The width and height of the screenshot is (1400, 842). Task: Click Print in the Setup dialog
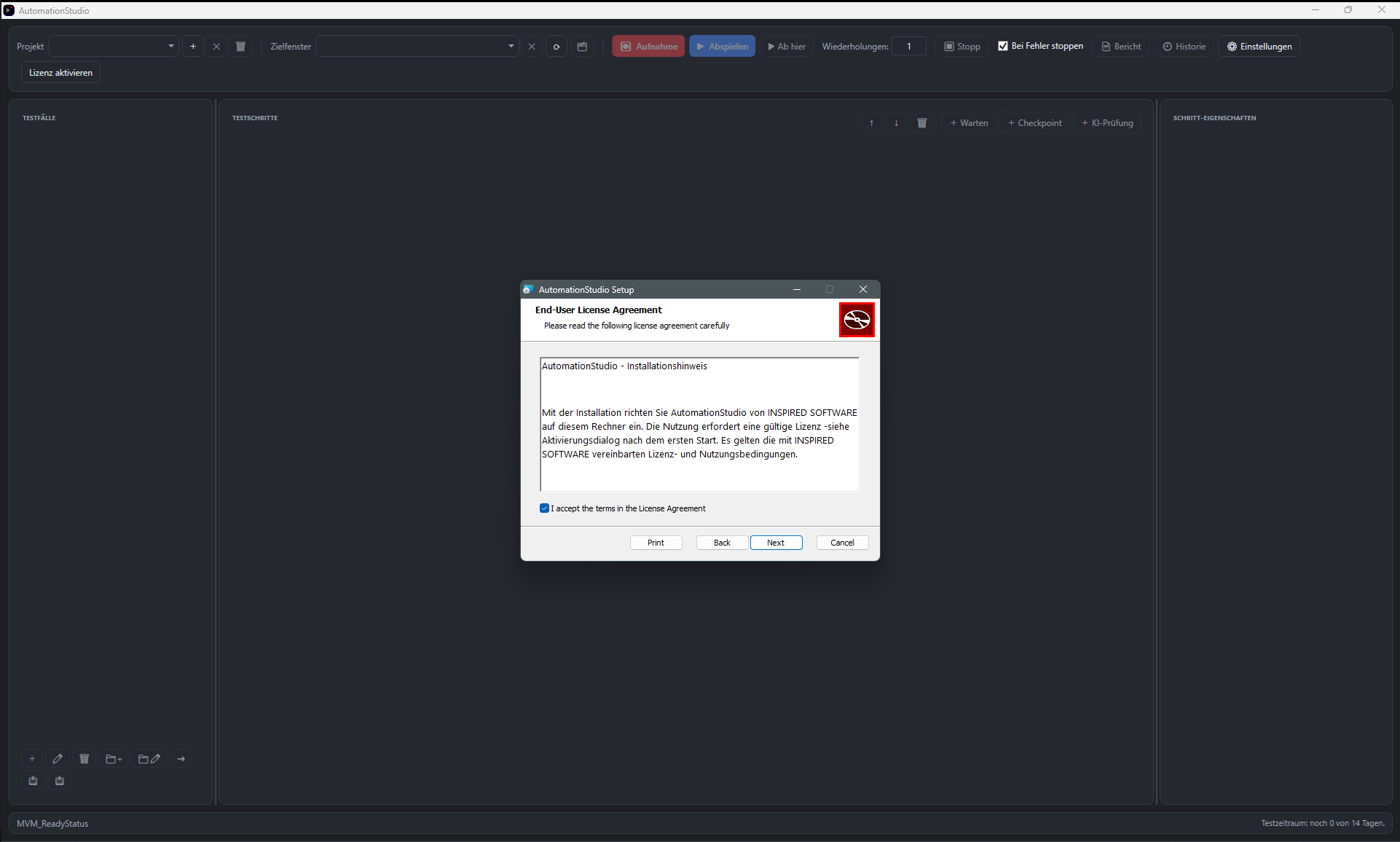coord(656,543)
